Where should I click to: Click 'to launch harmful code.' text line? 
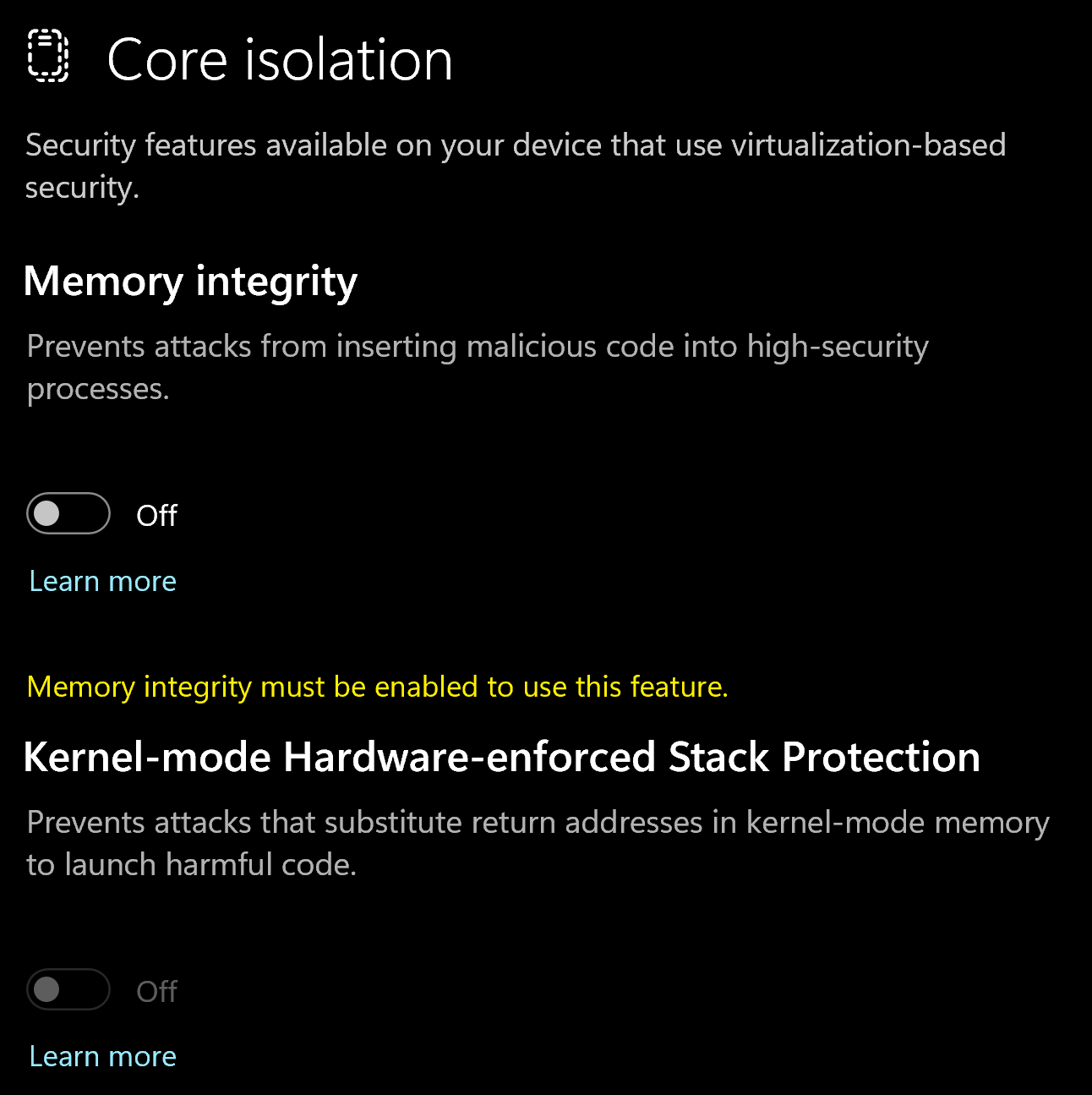(x=191, y=865)
